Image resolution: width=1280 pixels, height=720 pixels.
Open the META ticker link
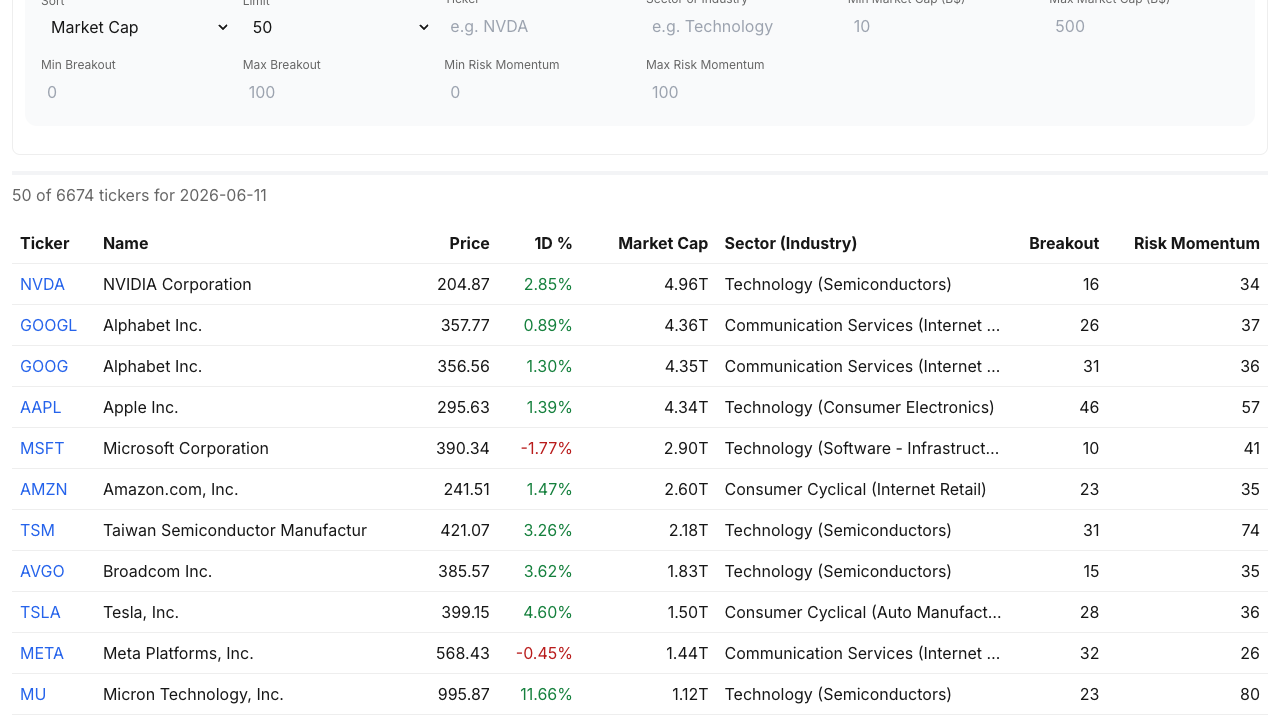[42, 653]
